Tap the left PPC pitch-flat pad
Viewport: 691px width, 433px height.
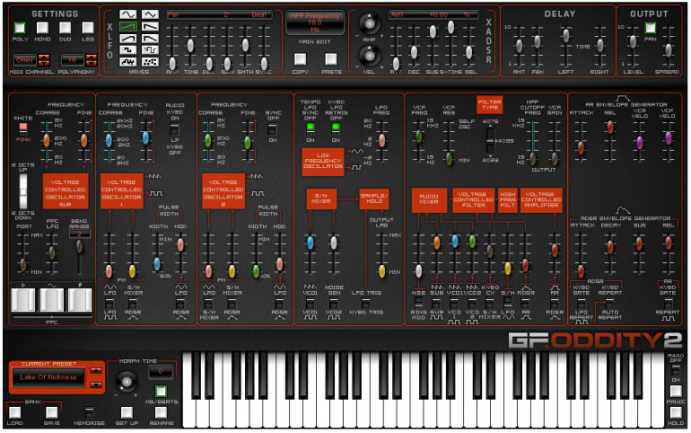coord(23,300)
